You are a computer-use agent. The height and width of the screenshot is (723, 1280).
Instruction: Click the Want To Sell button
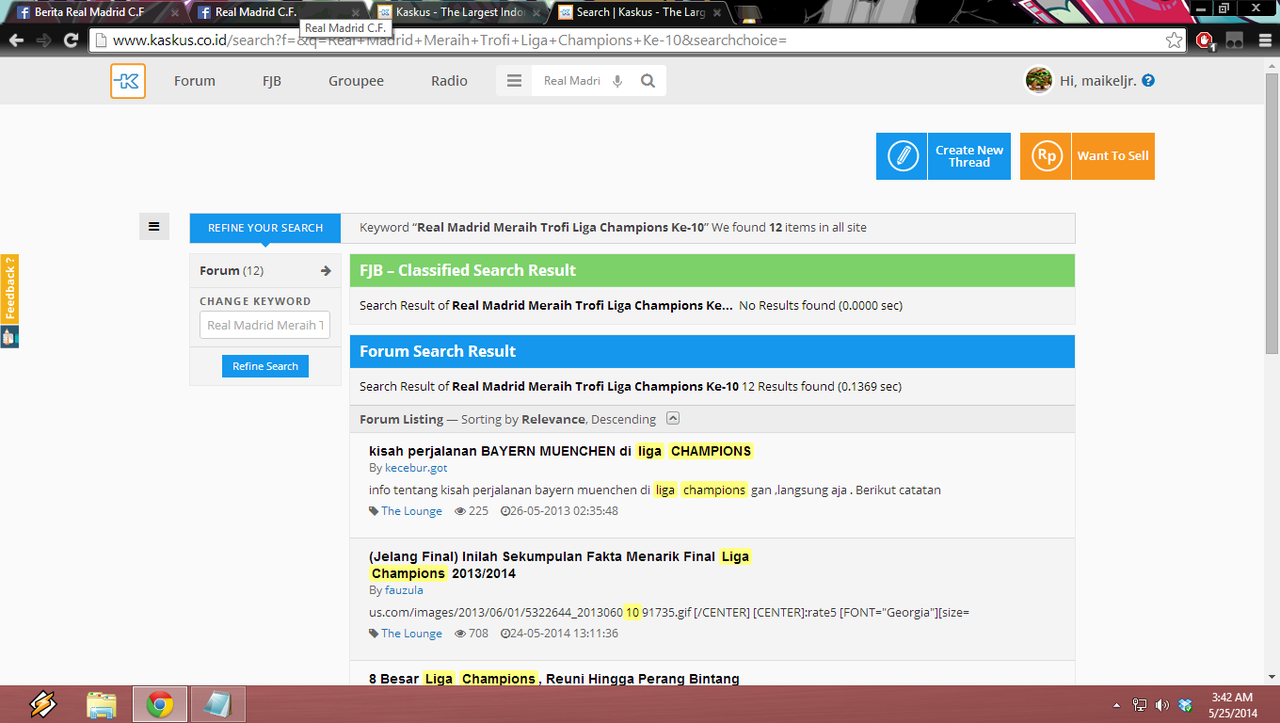pos(1087,156)
